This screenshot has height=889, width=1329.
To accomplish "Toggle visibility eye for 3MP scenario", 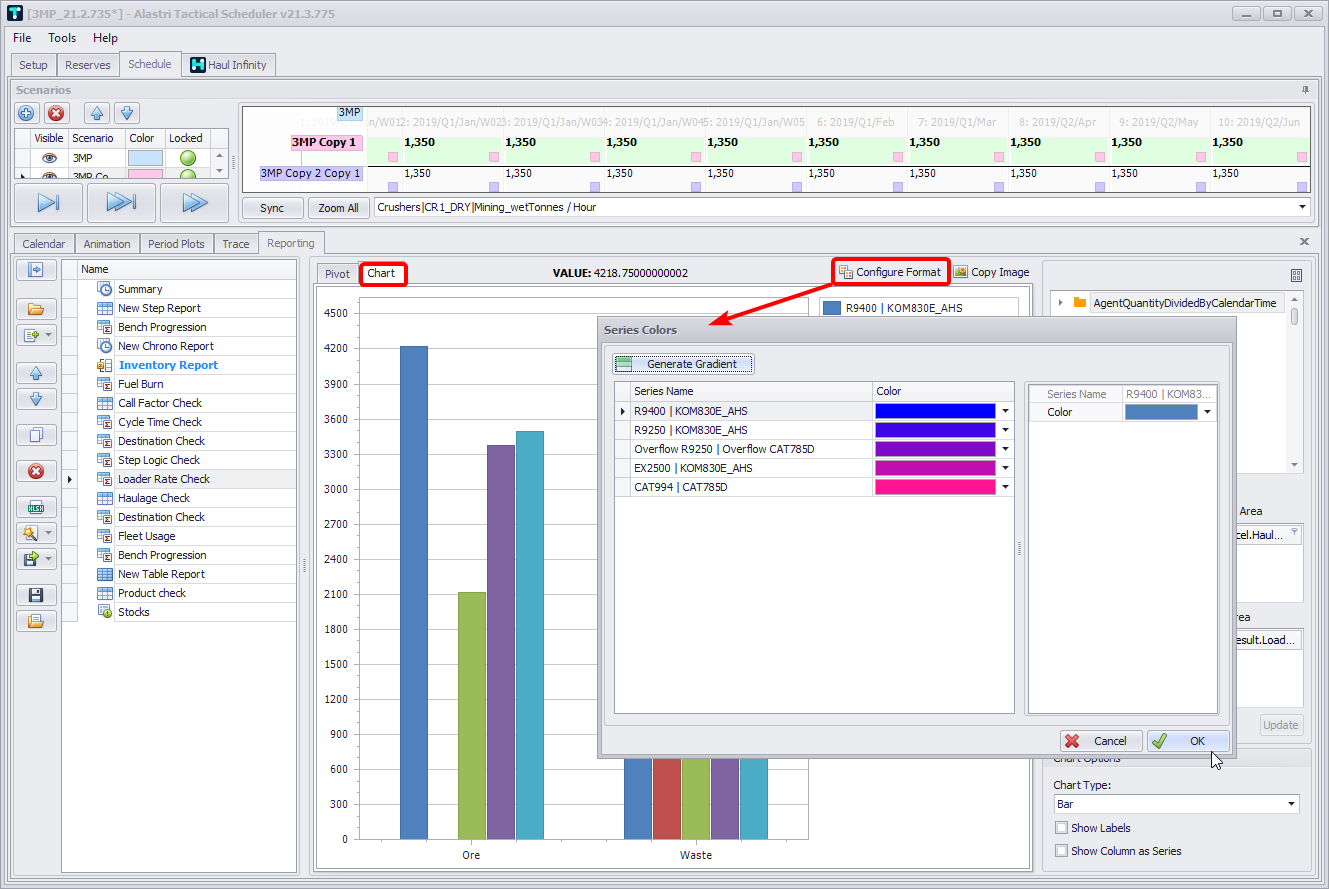I will [x=49, y=158].
